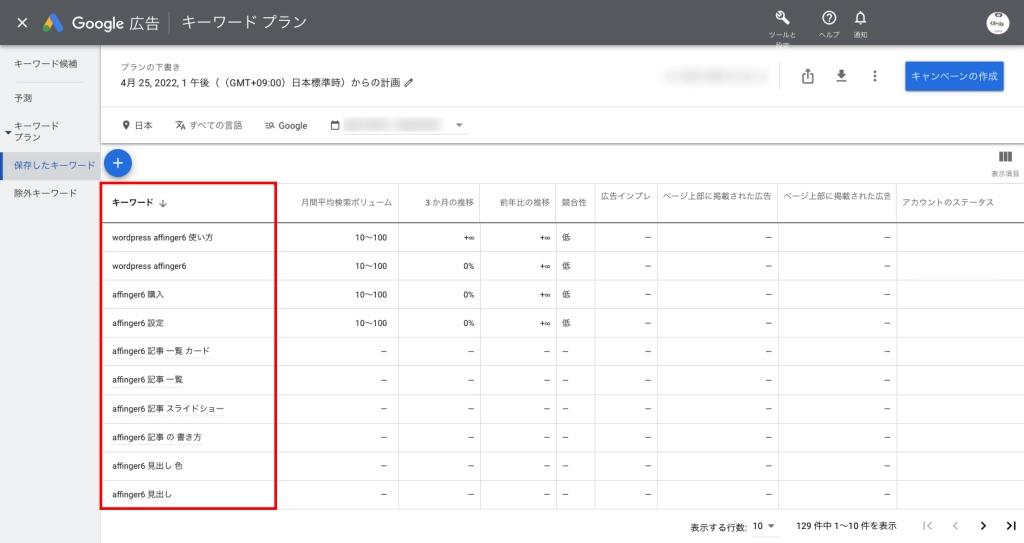Viewport: 1024px width, 543px height.
Task: Close the keyword plan with the X icon
Action: (x=22, y=23)
